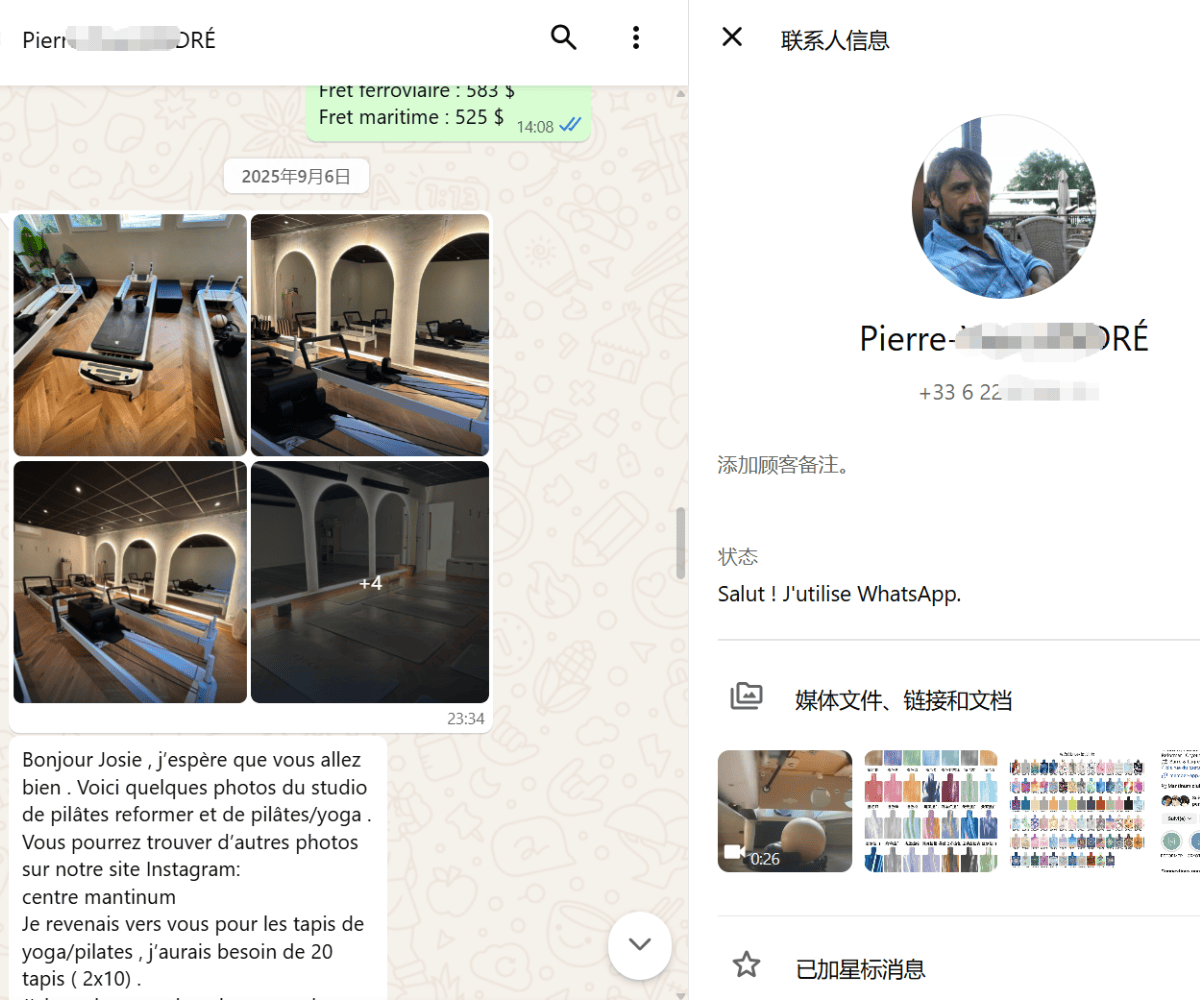The height and width of the screenshot is (1000, 1200).
Task: Open the third media thumbnail grid image
Action: point(1076,810)
